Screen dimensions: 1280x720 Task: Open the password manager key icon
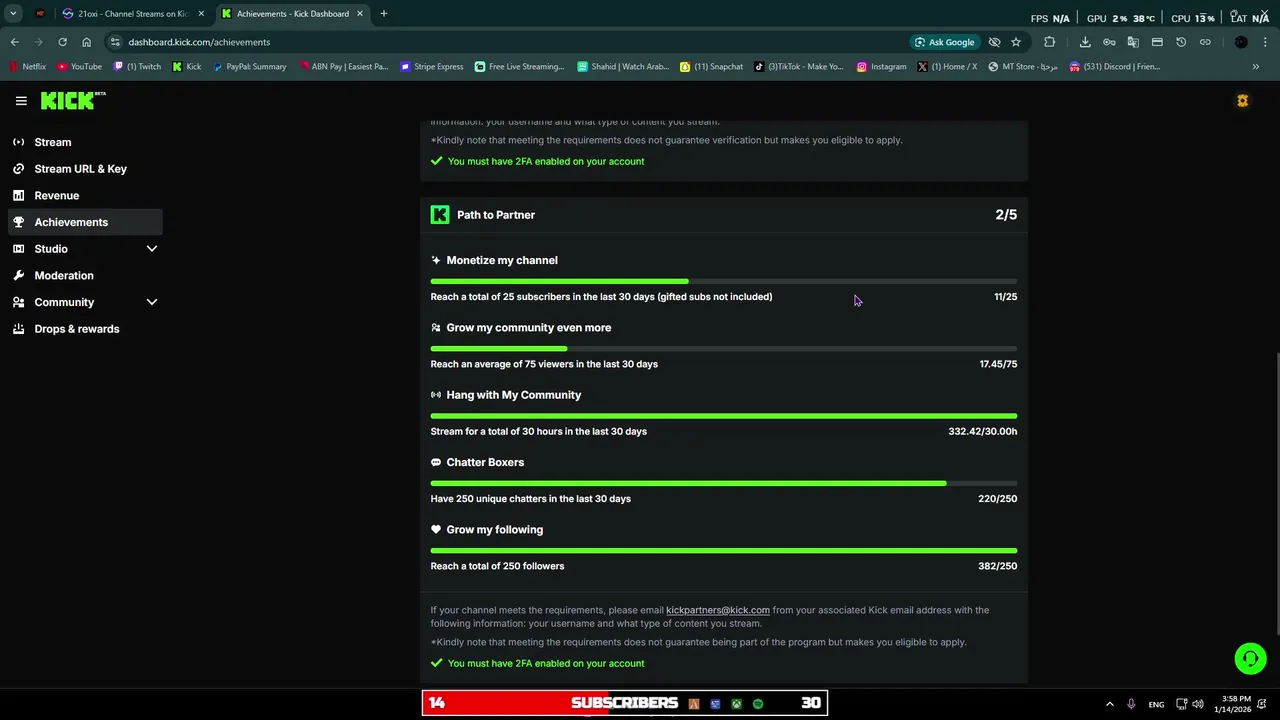pos(1109,42)
